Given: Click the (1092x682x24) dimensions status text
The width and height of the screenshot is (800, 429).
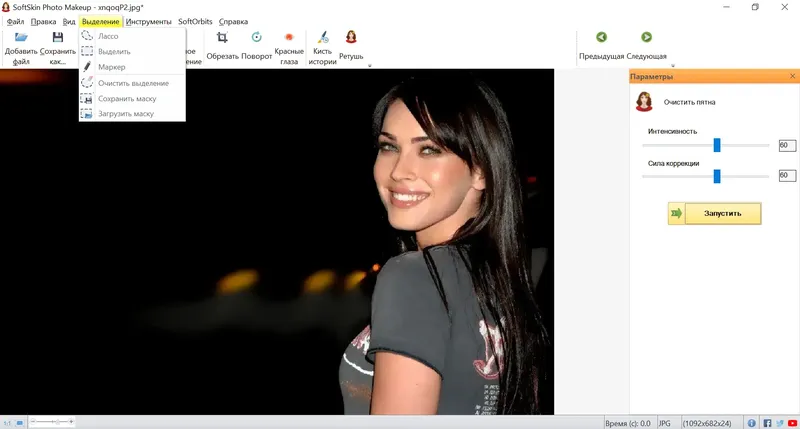Looking at the screenshot, I should point(707,423).
